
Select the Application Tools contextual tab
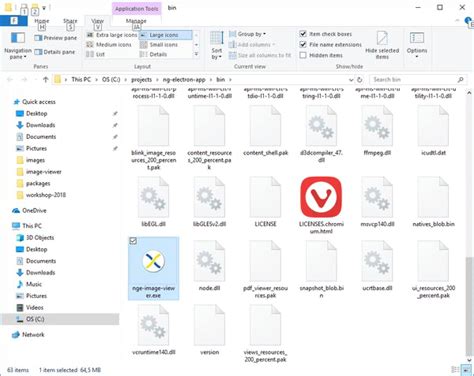coord(137,9)
